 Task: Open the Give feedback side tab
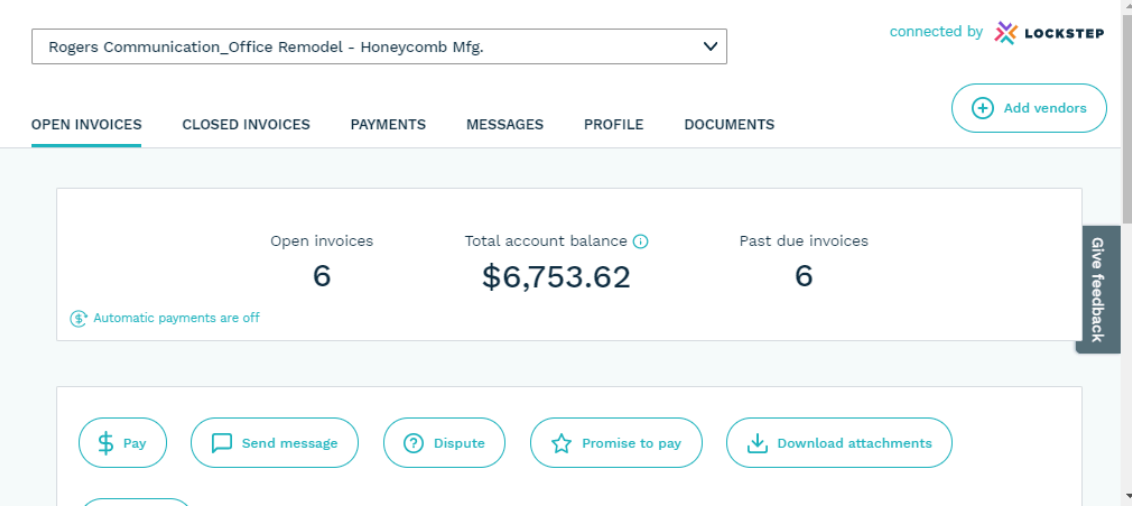tap(1097, 289)
